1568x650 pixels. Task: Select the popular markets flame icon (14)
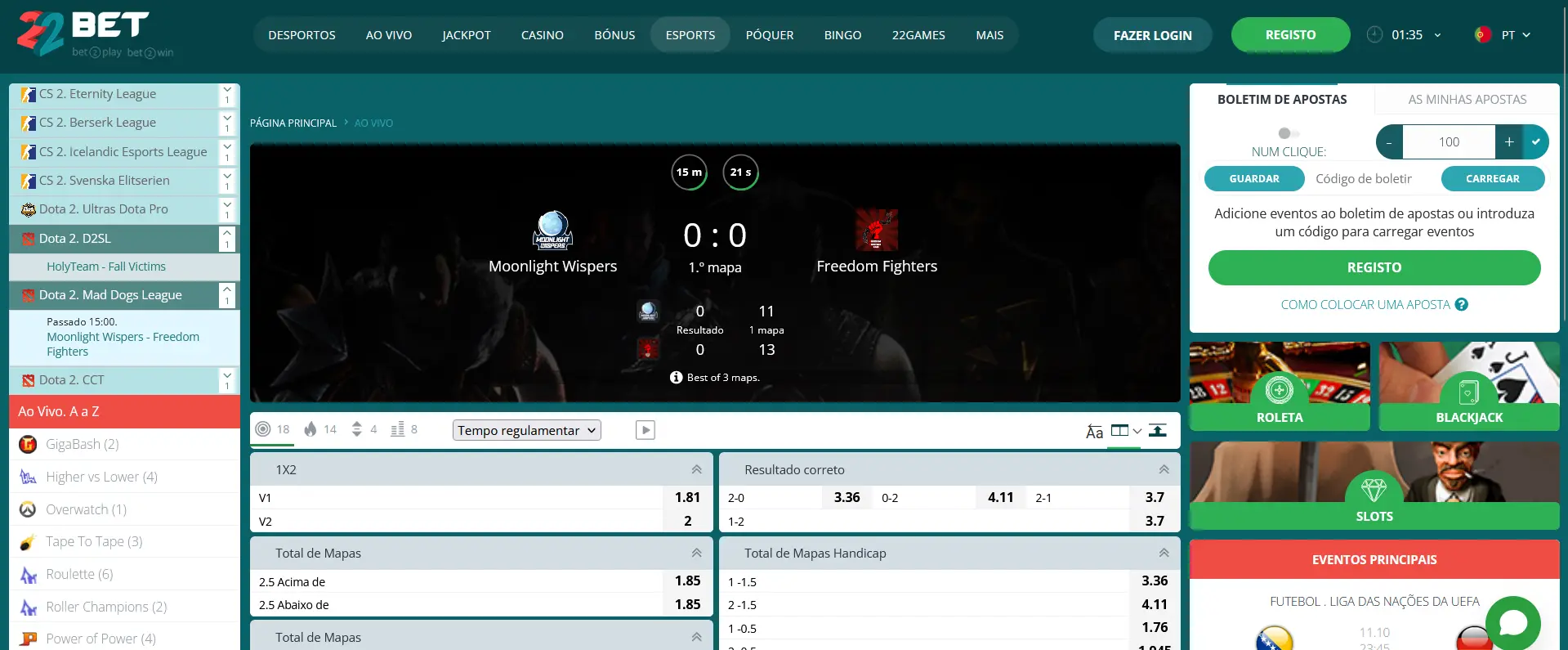tap(310, 429)
